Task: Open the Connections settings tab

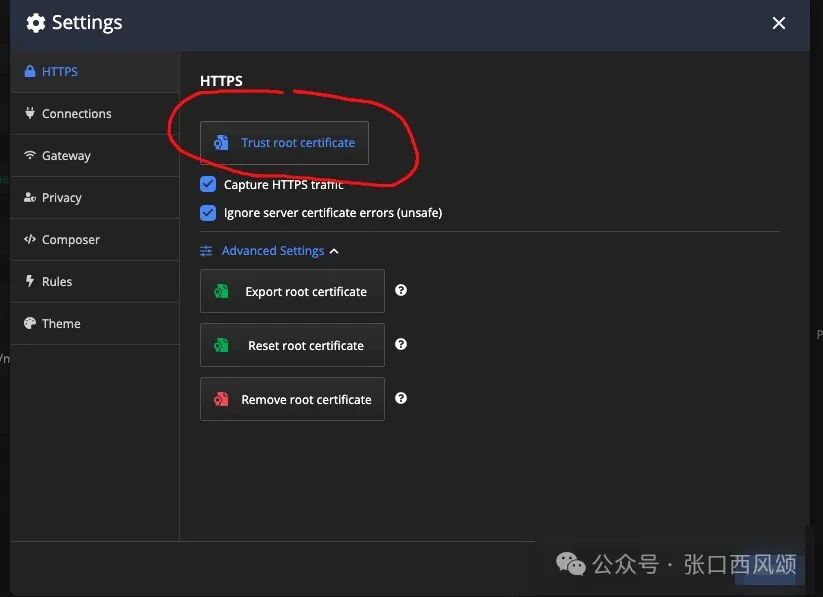Action: (76, 114)
